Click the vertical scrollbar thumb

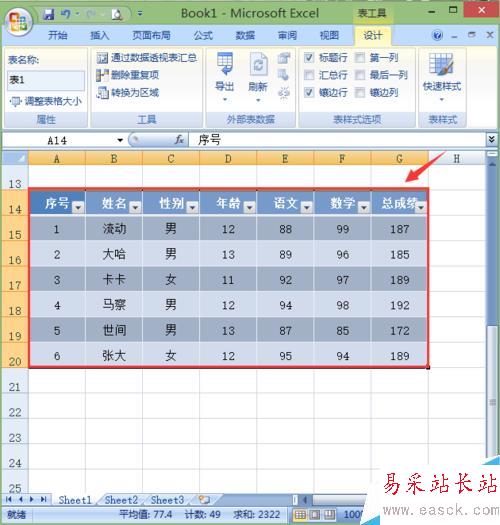(x=492, y=393)
